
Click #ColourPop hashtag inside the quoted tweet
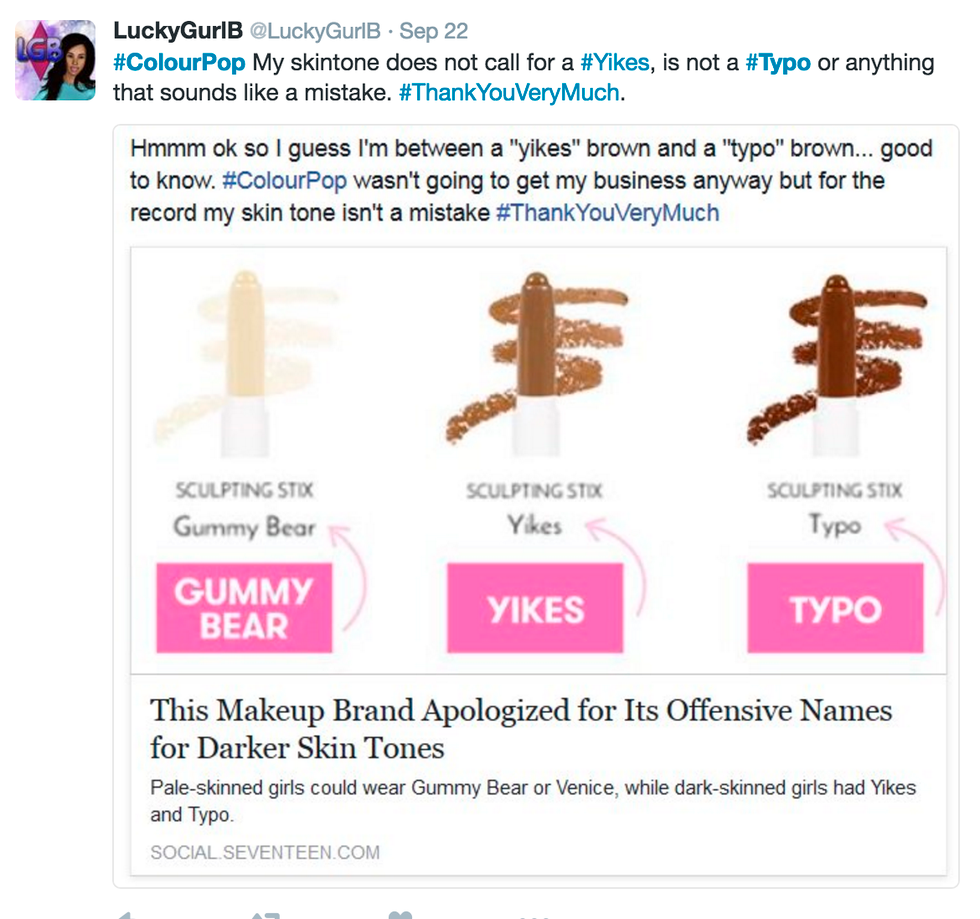tap(284, 181)
